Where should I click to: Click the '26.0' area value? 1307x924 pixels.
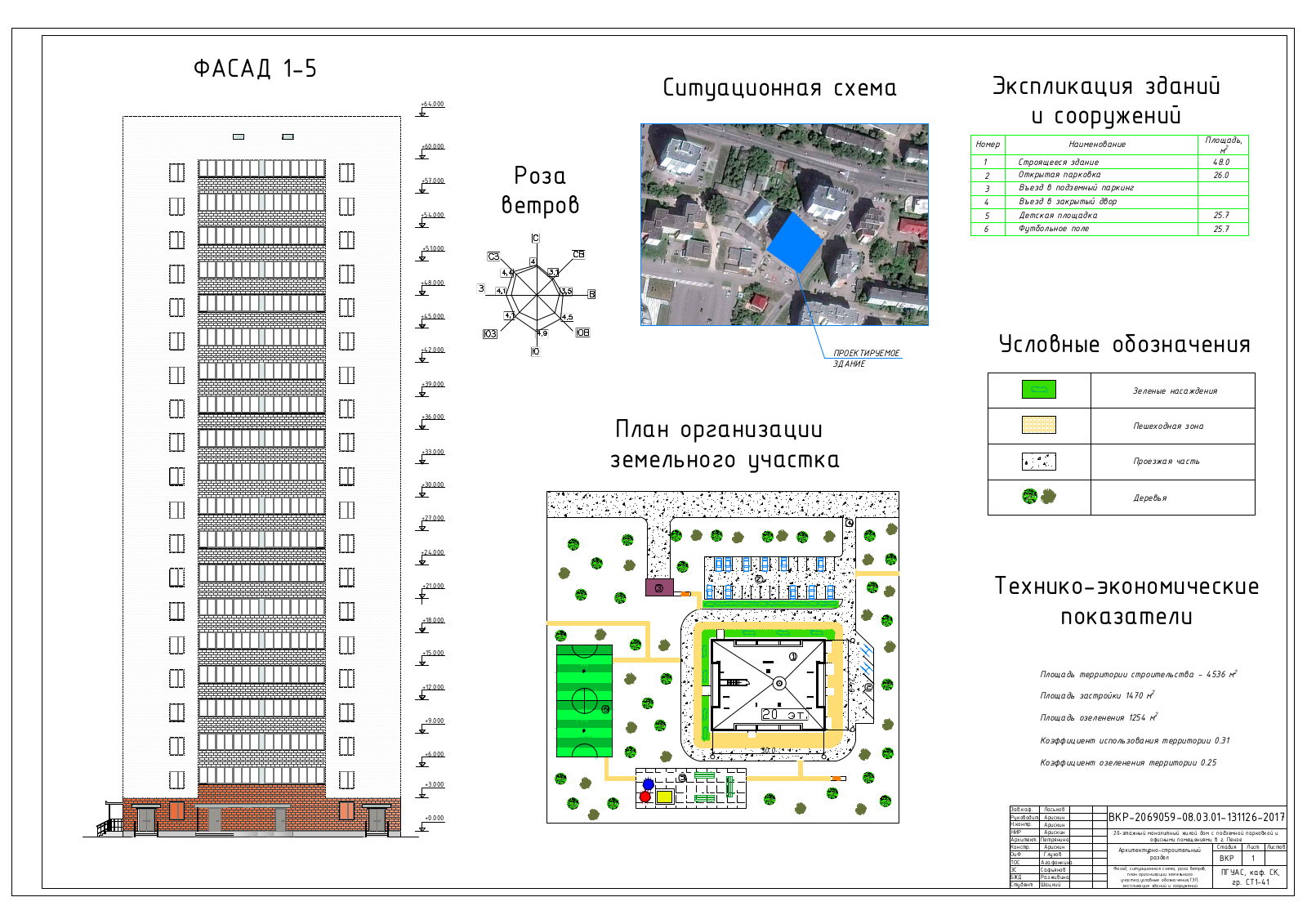[1221, 175]
